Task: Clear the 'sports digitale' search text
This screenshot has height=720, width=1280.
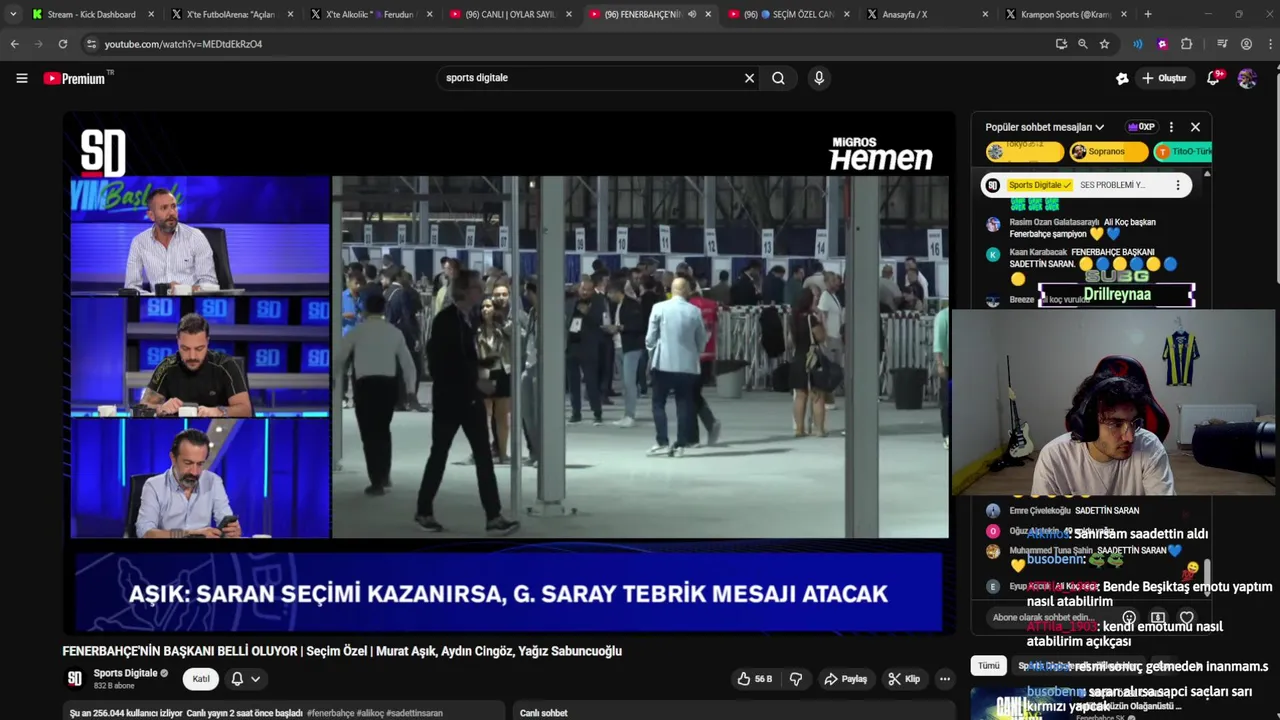Action: pos(749,78)
